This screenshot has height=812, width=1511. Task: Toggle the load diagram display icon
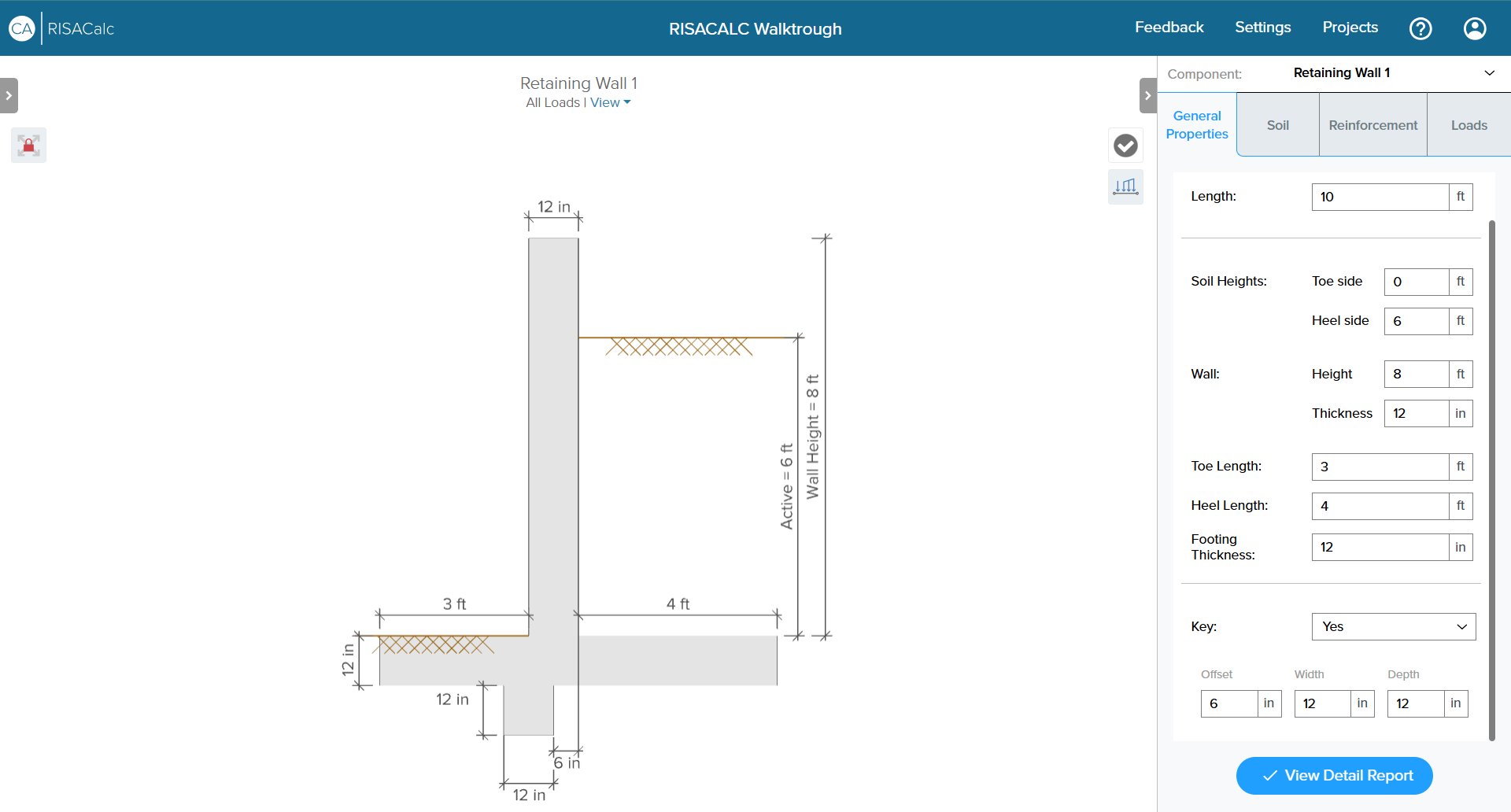click(1125, 186)
